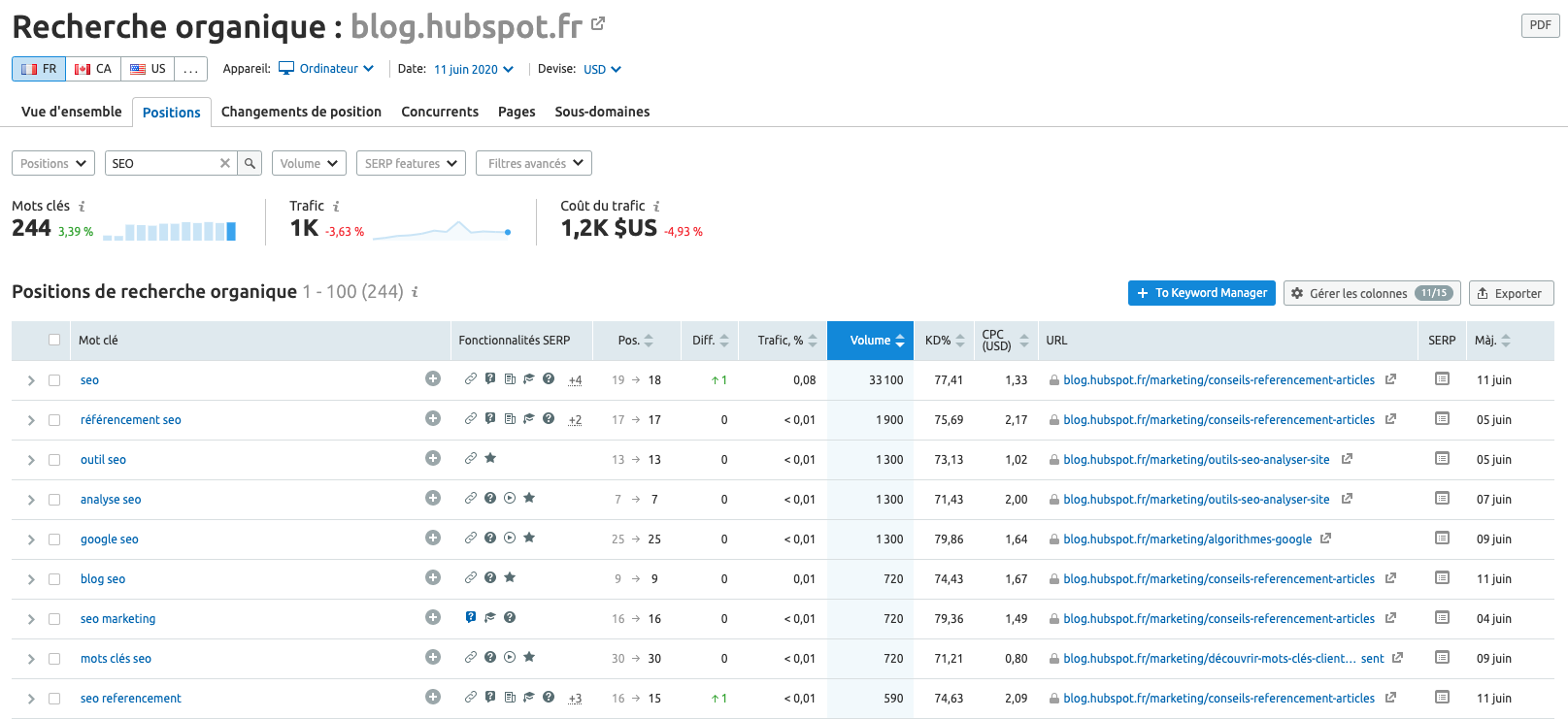Add 'seo marketing' keyword with plus icon
The width and height of the screenshot is (1568, 719).
click(x=433, y=617)
